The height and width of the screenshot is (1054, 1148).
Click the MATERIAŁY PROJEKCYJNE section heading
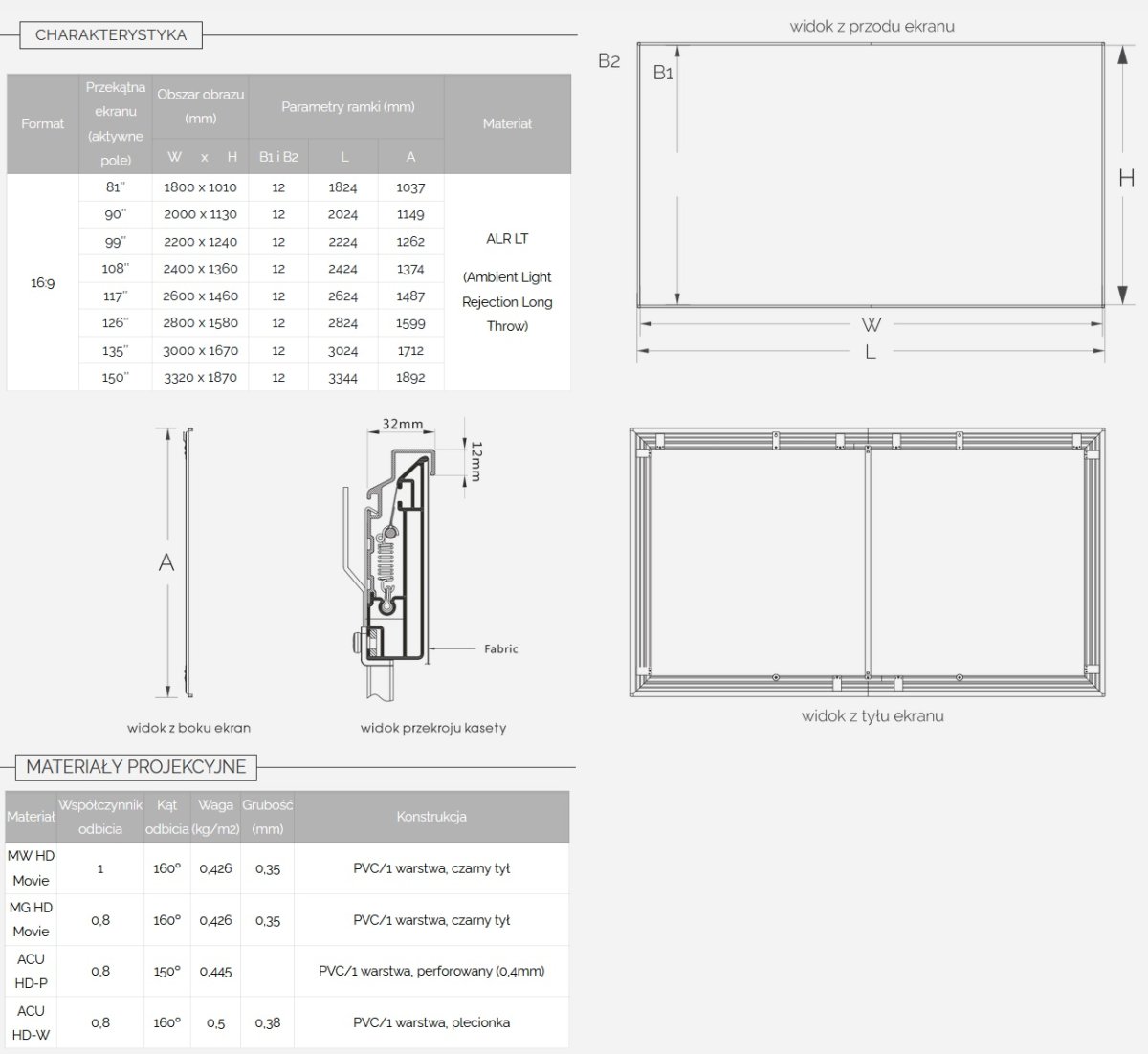click(x=136, y=767)
